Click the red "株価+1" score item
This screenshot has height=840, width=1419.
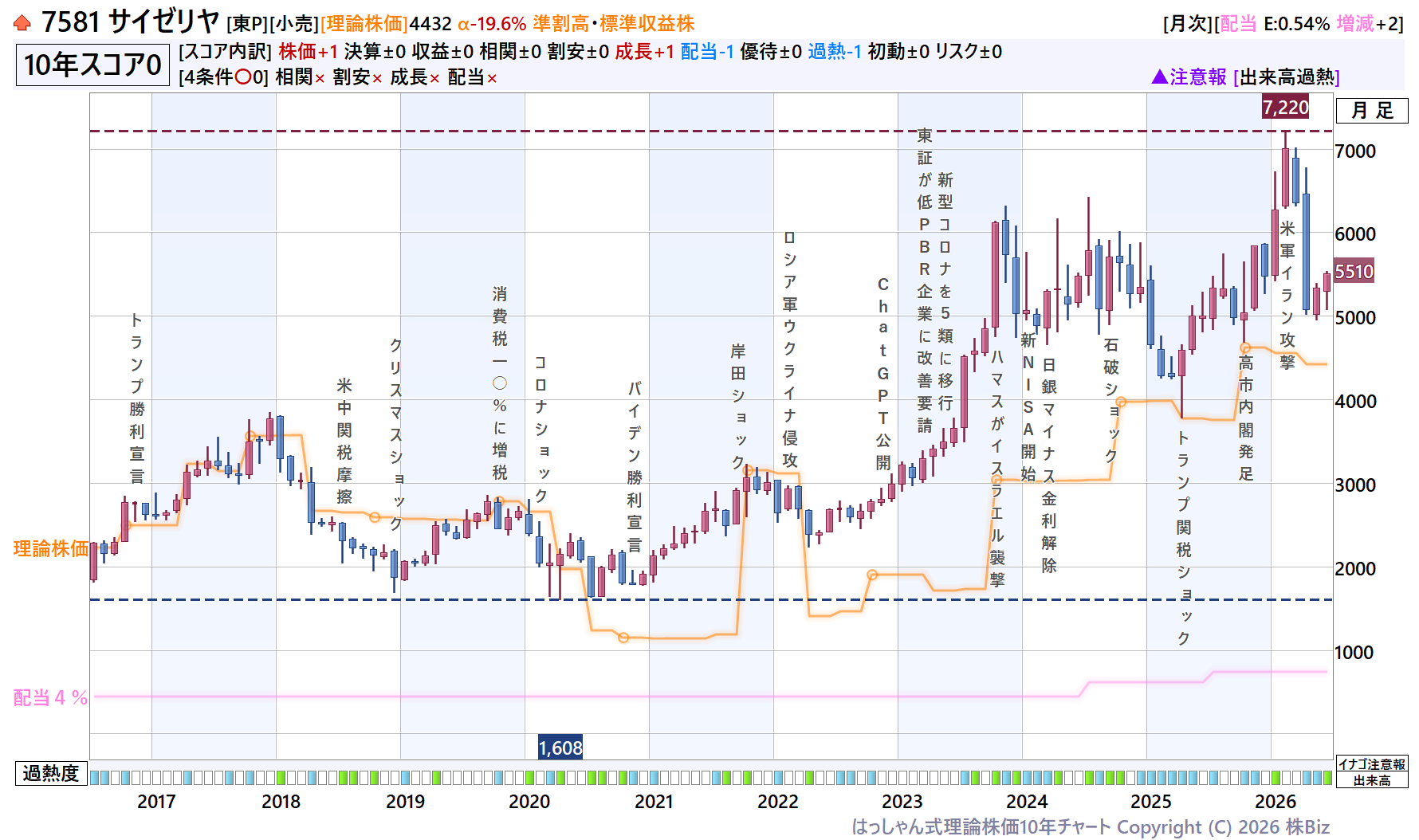[x=309, y=52]
